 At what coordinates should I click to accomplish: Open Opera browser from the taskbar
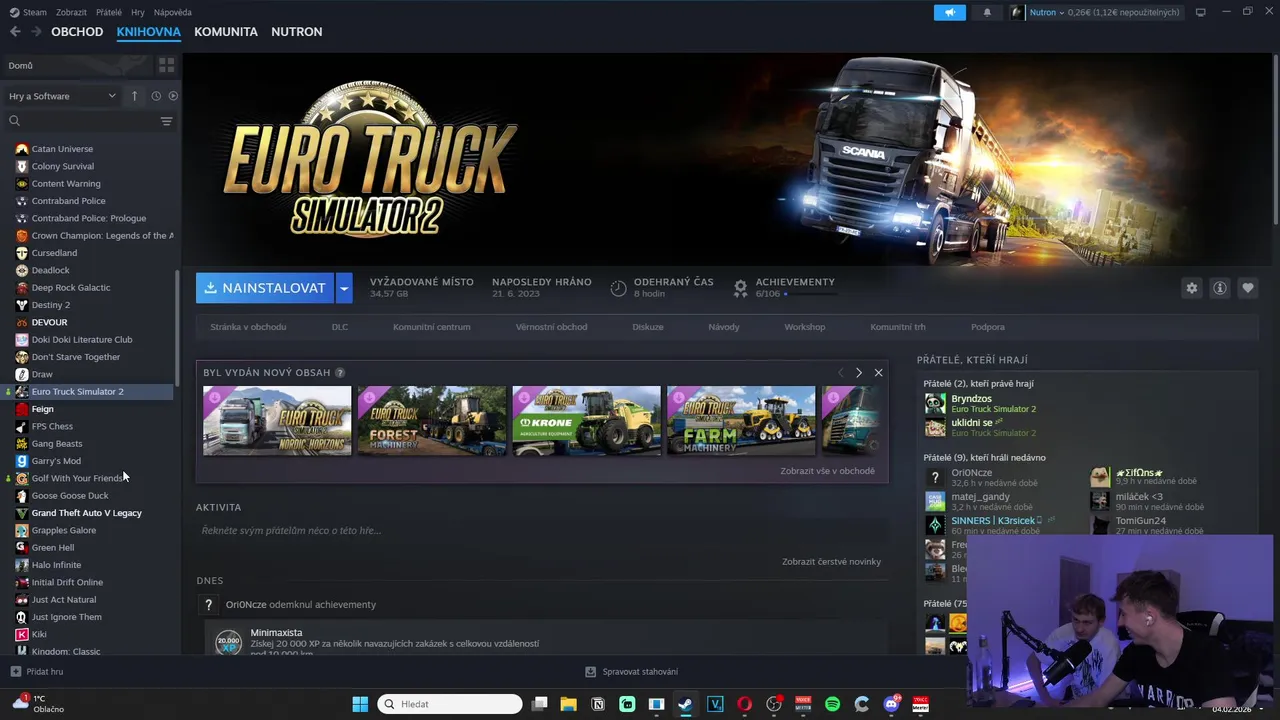[x=744, y=704]
